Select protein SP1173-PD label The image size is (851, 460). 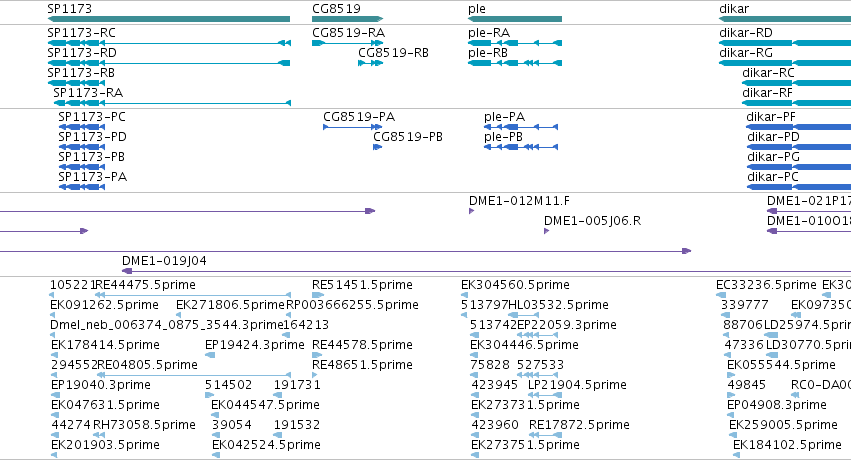(92, 137)
